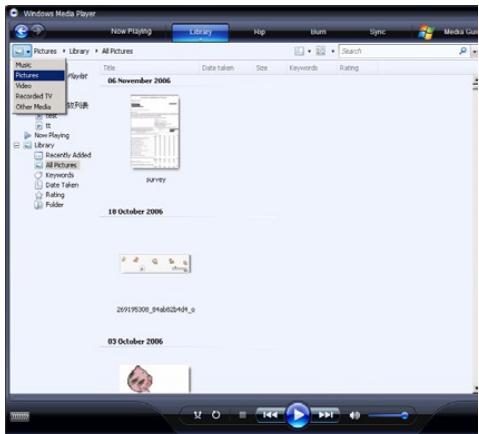Viewport: 479px width, 434px height.
Task: Click the large round Play button
Action: pyautogui.click(x=298, y=415)
